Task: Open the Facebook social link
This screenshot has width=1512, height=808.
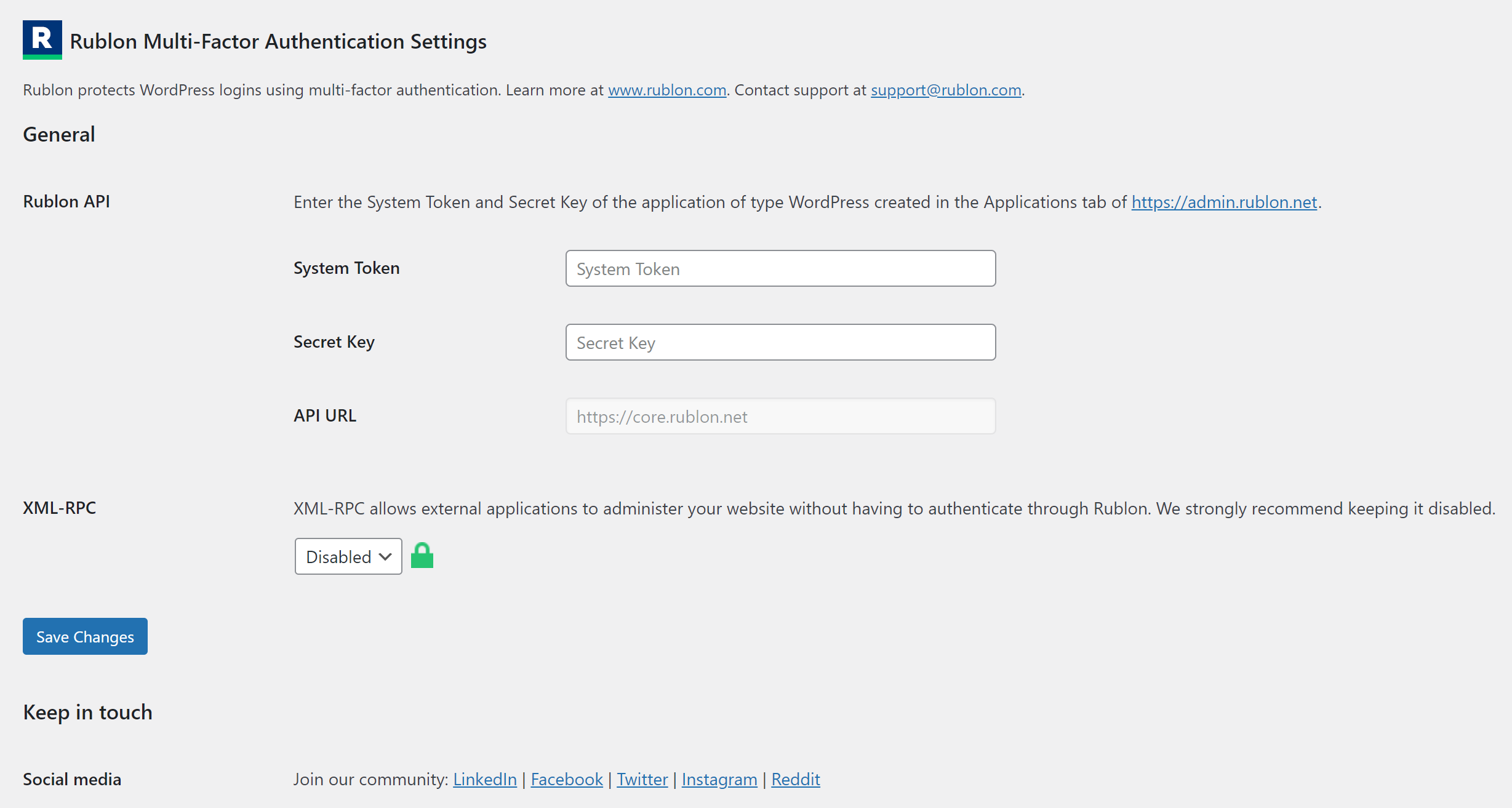Action: (x=567, y=779)
